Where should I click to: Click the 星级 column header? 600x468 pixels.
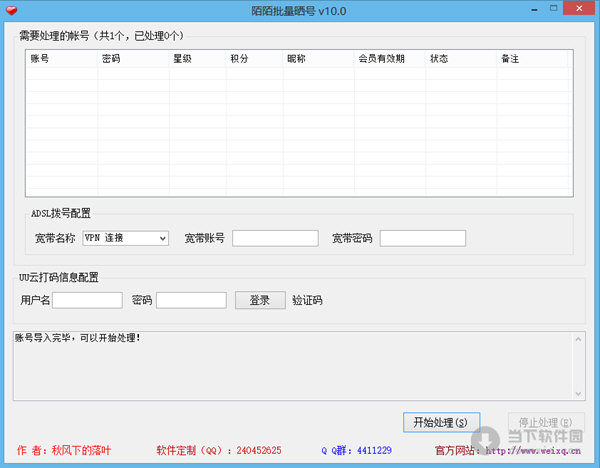click(x=197, y=59)
